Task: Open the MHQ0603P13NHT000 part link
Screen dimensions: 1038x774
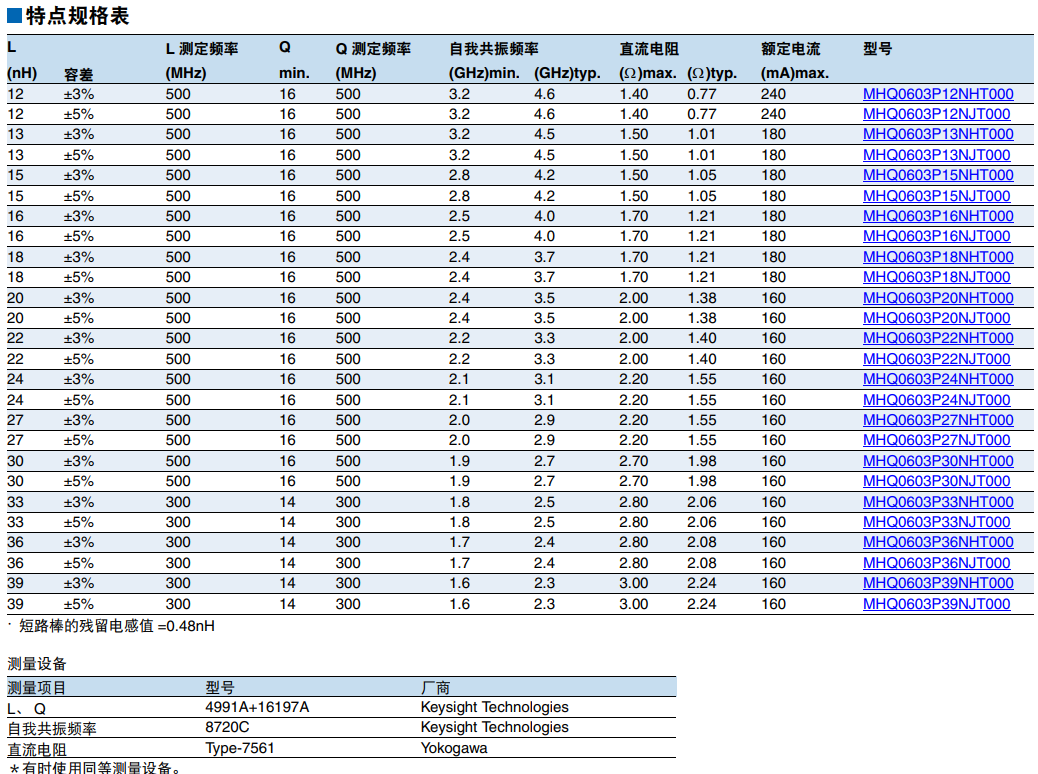Action: coord(938,134)
